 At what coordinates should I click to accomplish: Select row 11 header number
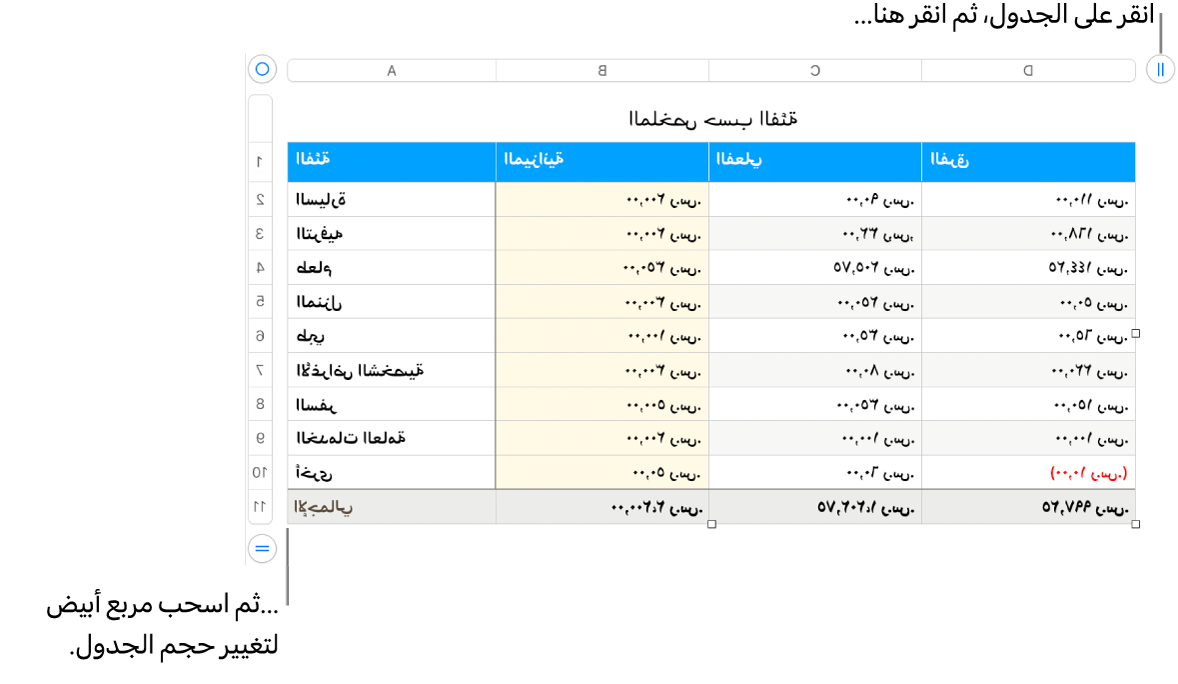[260, 507]
